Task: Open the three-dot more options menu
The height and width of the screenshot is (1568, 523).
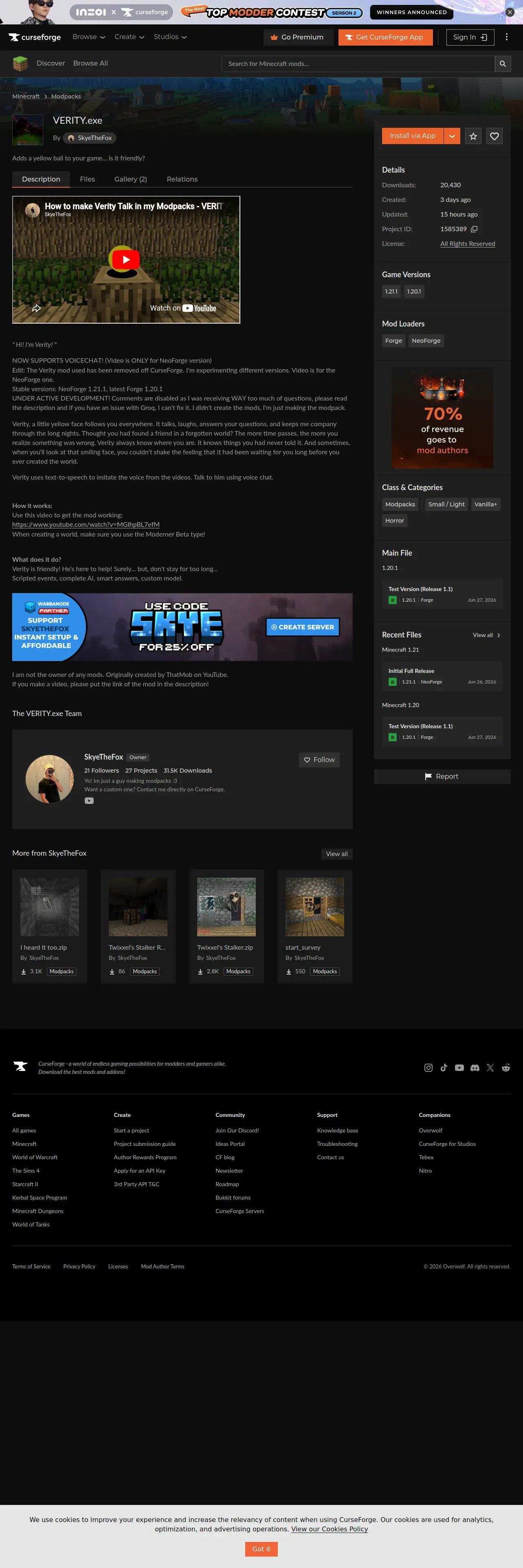Action: coord(507,37)
